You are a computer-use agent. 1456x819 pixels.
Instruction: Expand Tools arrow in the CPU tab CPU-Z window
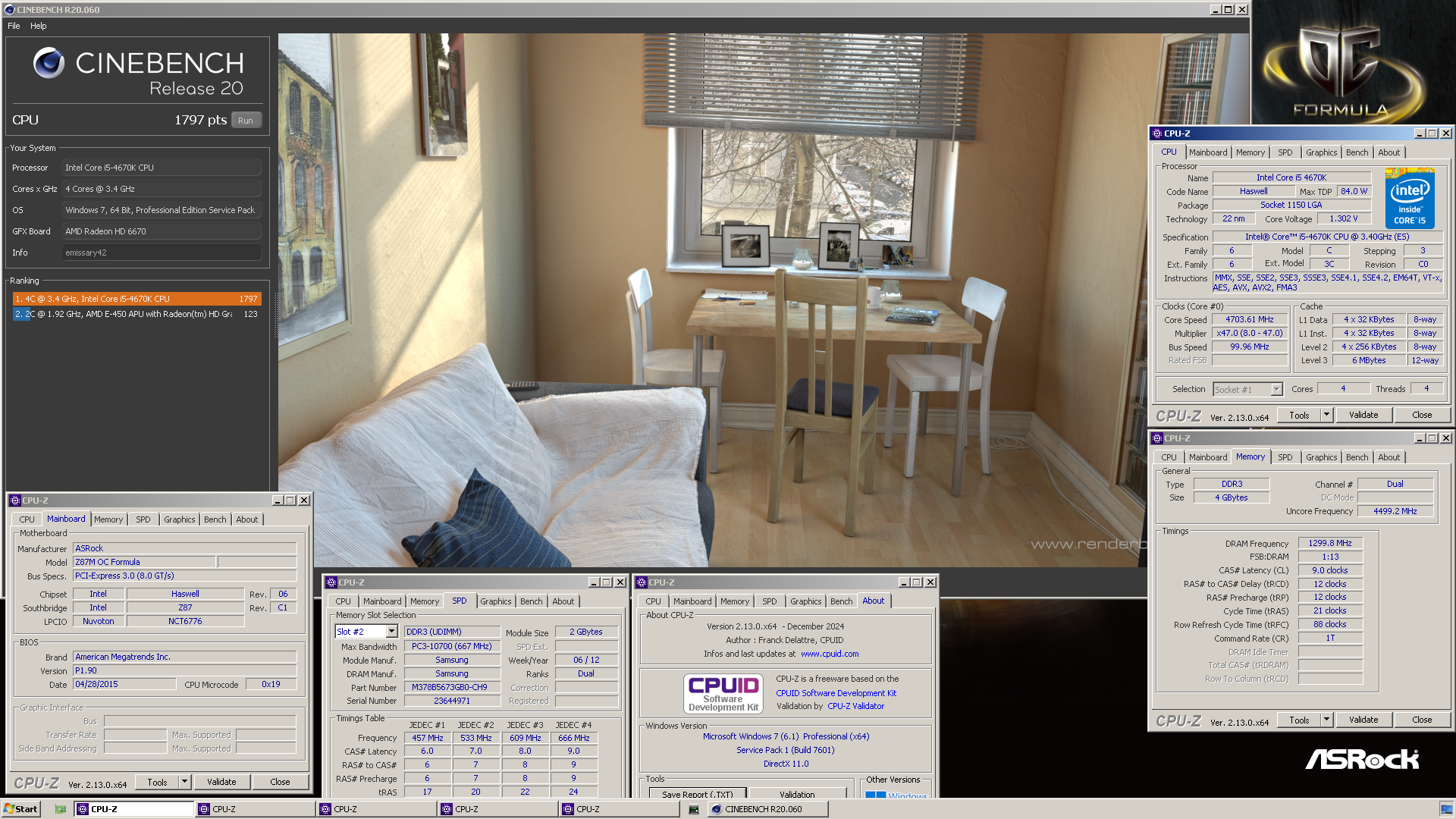1326,415
